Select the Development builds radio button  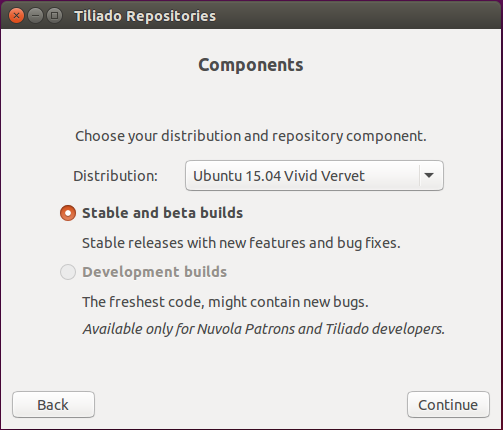click(68, 272)
